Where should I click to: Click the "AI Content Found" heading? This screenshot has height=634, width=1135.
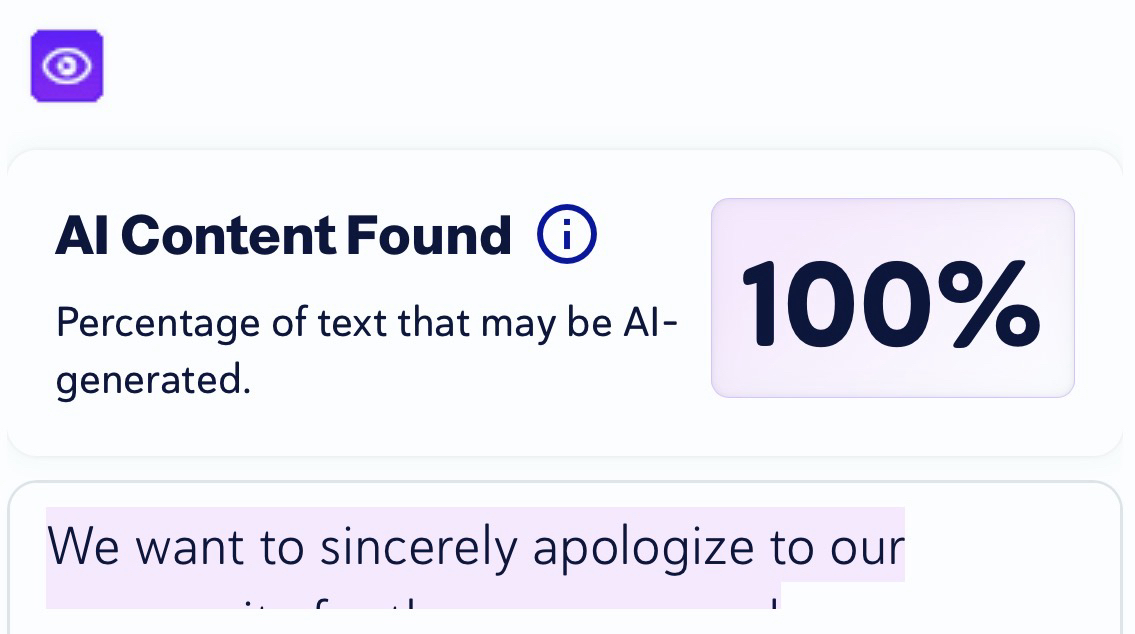point(283,236)
